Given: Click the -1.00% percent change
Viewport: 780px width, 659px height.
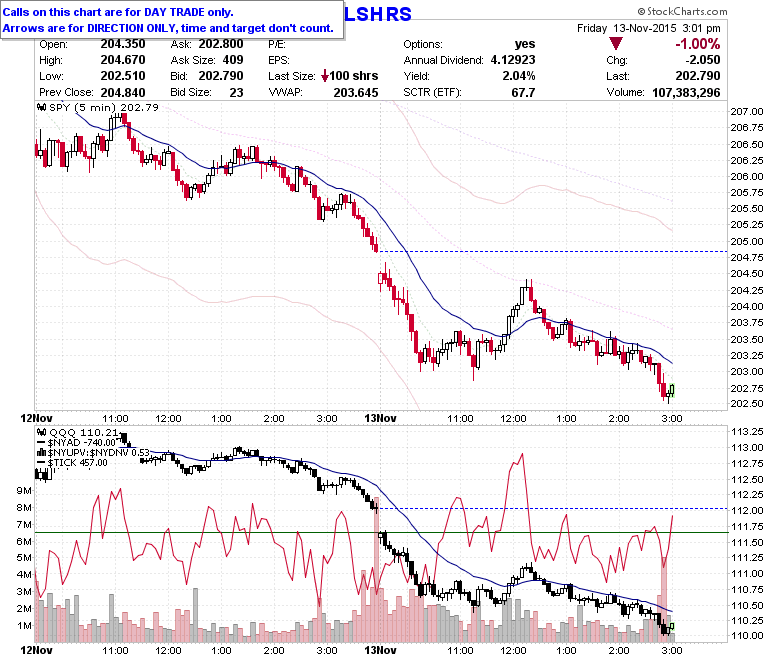Looking at the screenshot, I should pos(697,44).
